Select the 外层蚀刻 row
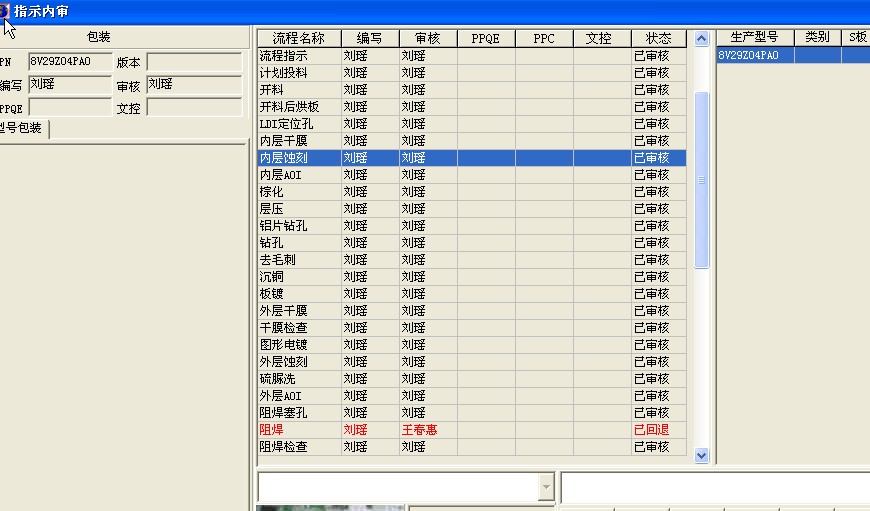The image size is (870, 511). 472,362
